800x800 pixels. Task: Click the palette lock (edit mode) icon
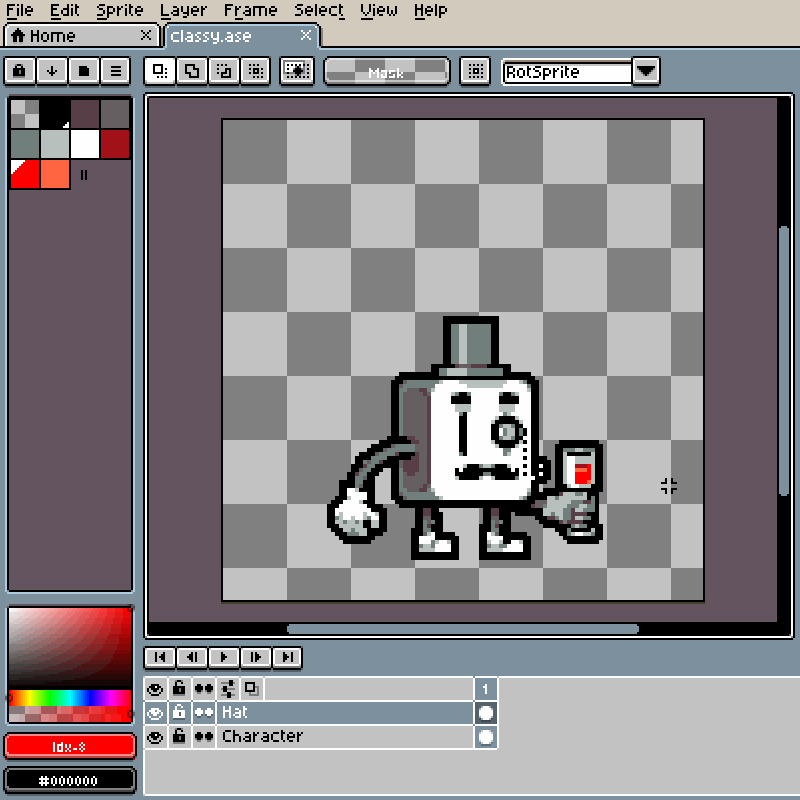pos(19,71)
